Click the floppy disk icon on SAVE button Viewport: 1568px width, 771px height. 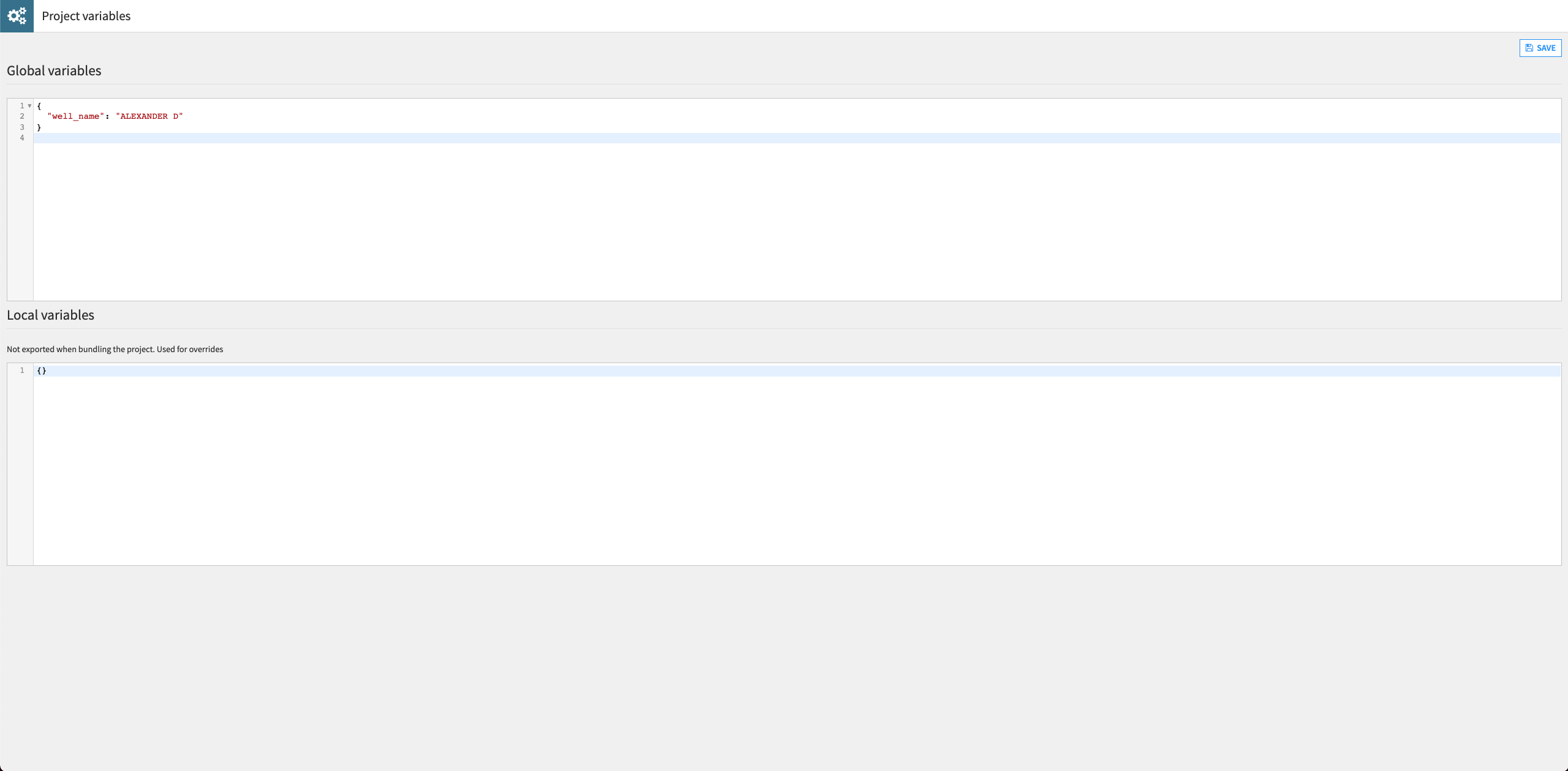tap(1527, 48)
